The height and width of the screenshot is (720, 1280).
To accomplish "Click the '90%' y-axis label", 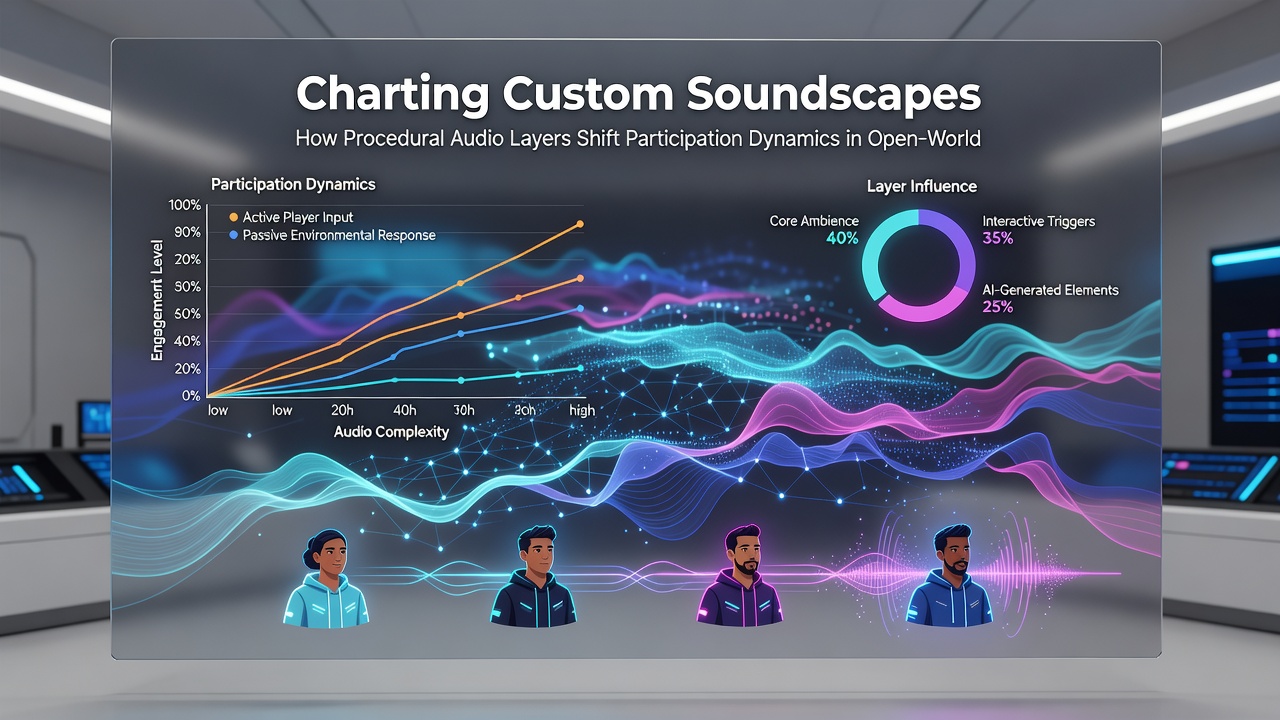I will [188, 232].
